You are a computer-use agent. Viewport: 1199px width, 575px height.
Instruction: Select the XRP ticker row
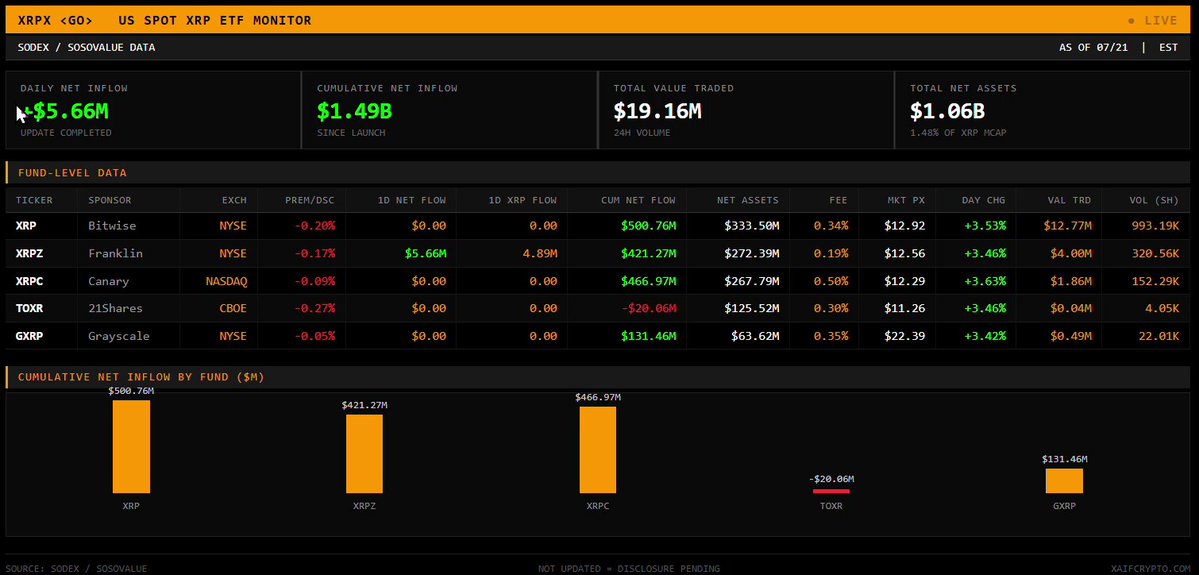pyautogui.click(x=597, y=226)
